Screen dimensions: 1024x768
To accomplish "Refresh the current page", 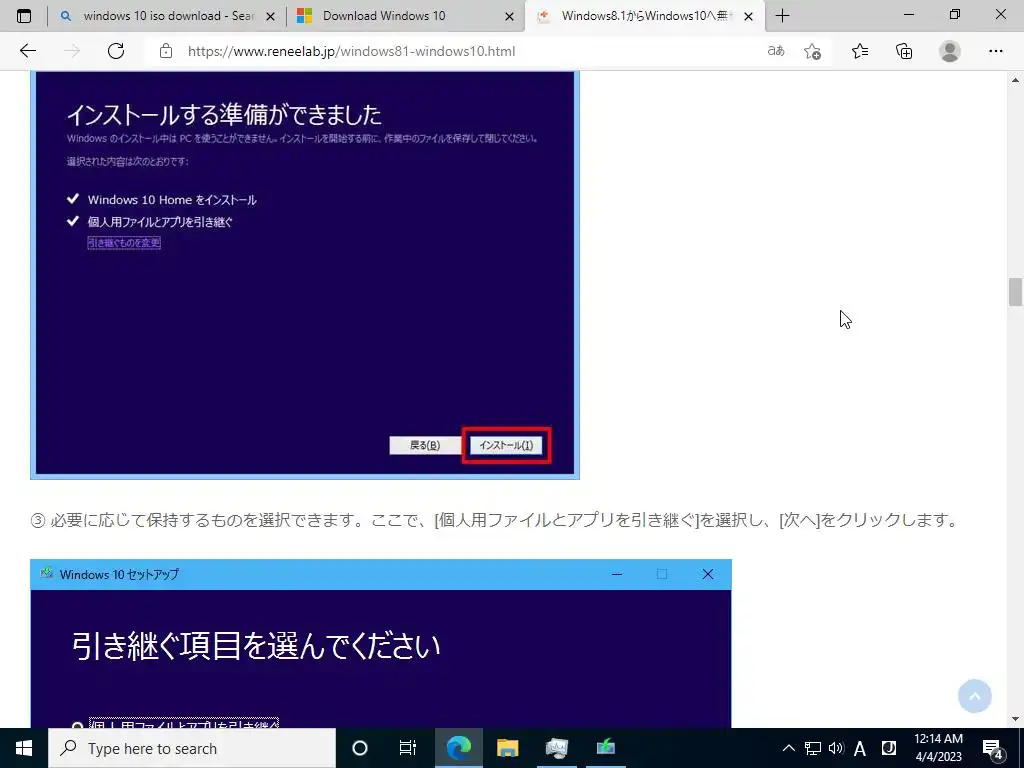I will (x=116, y=51).
